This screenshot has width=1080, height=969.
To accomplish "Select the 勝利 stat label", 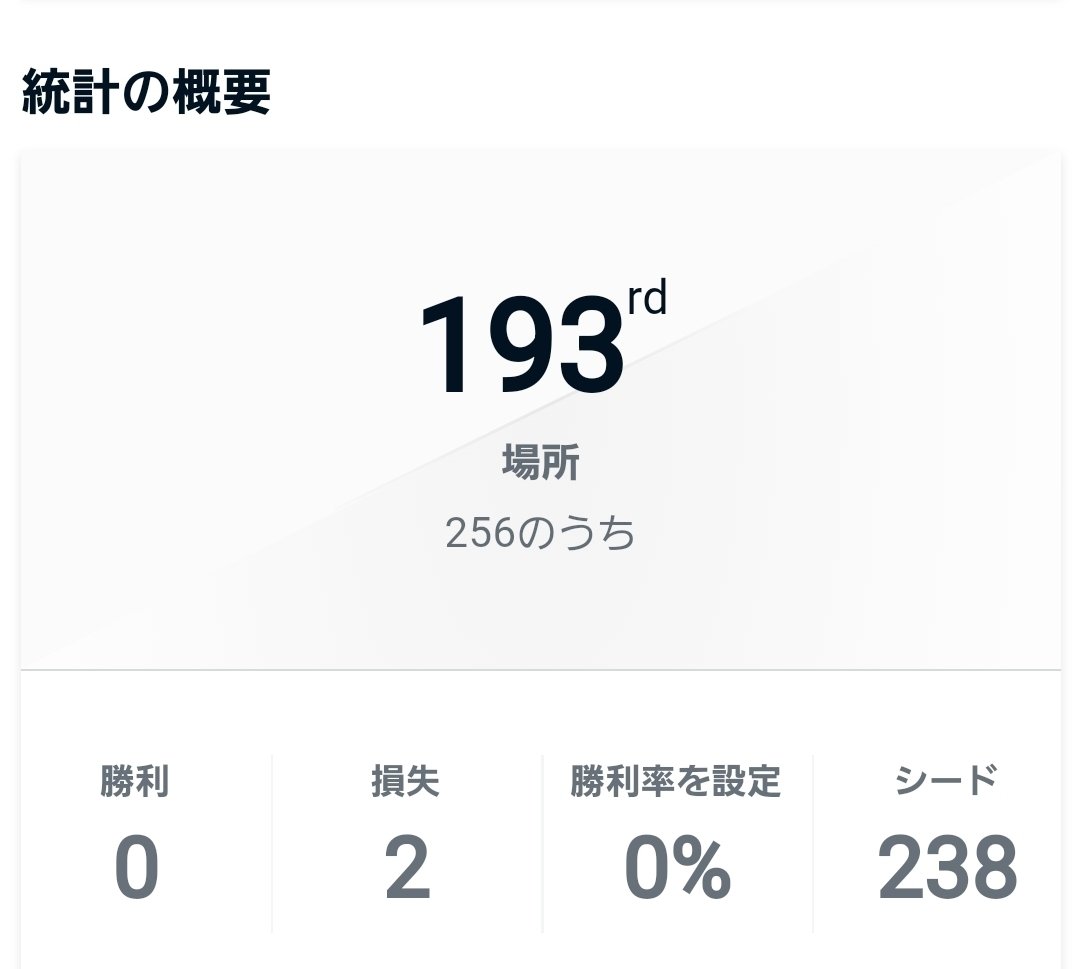I will [135, 781].
